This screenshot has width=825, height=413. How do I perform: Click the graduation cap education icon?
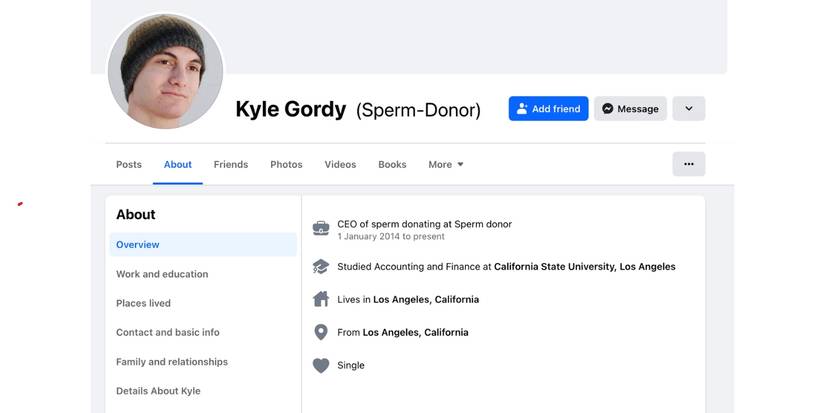pyautogui.click(x=321, y=267)
